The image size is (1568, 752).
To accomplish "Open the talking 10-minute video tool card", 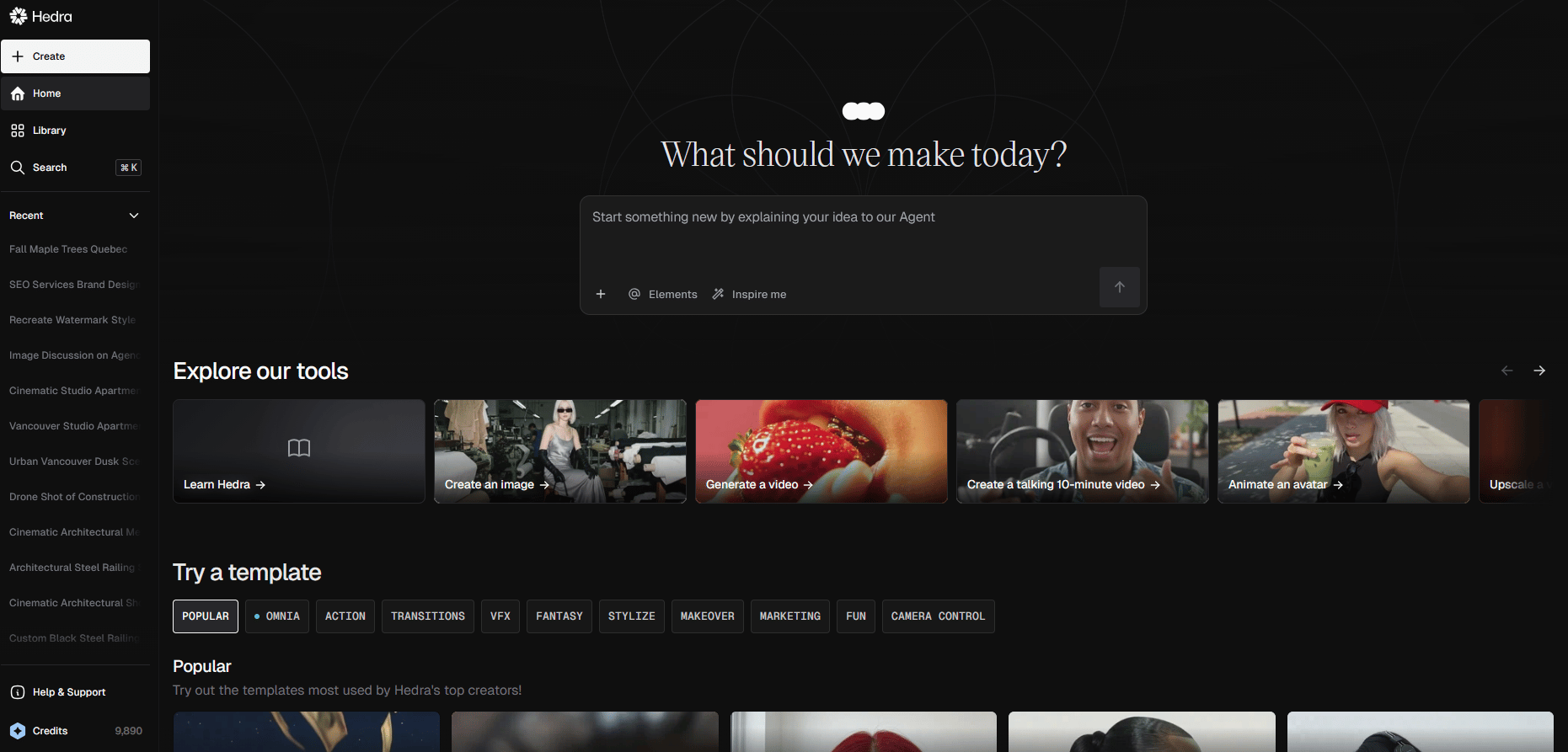I will [x=1083, y=451].
